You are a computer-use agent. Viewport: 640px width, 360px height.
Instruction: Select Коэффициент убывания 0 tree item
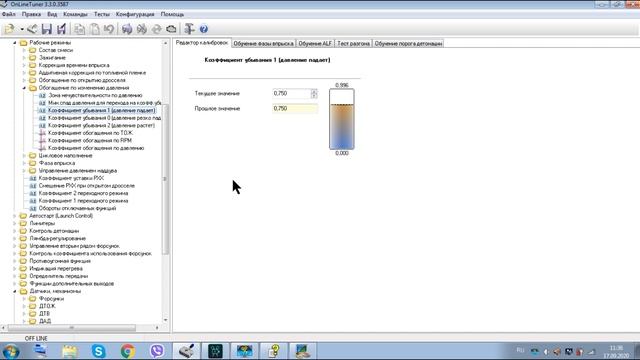(x=104, y=118)
